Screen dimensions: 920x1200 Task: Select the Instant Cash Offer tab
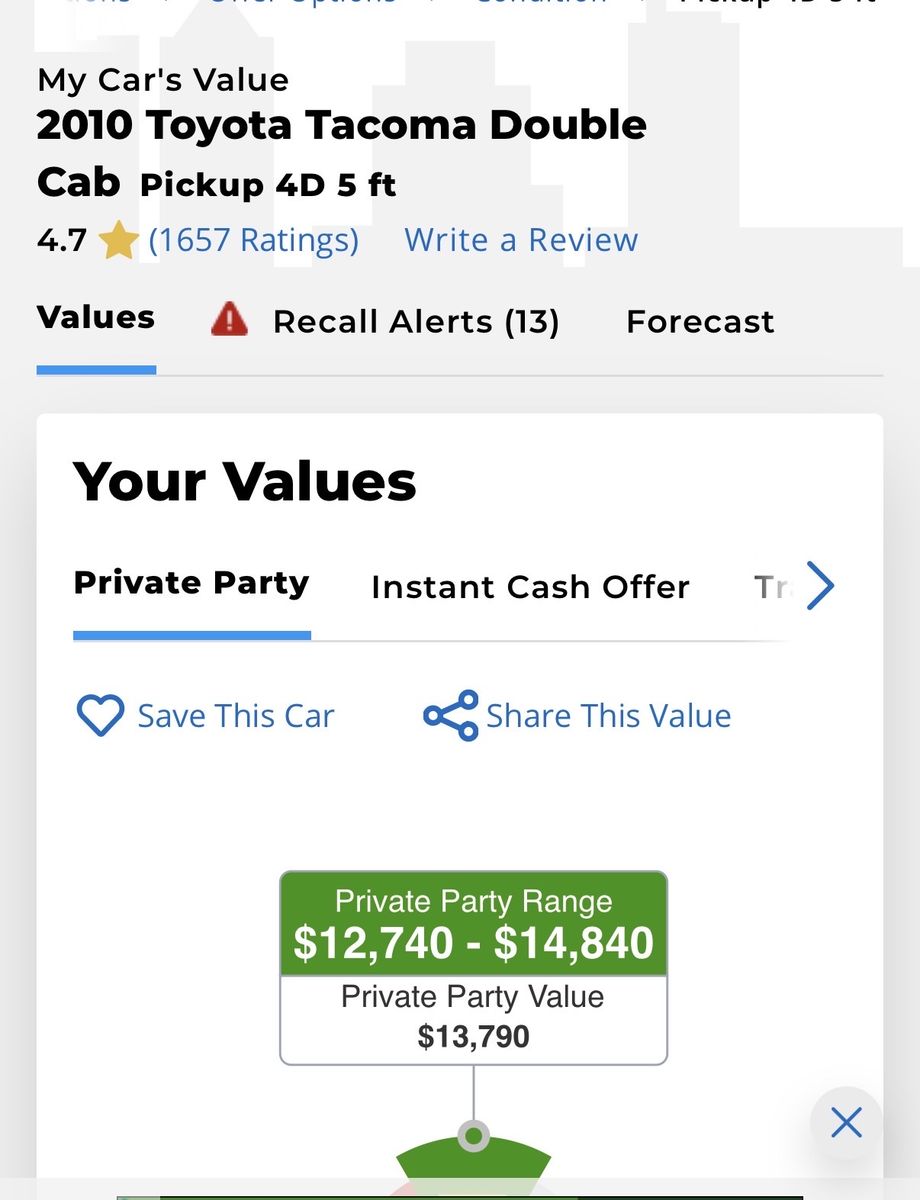[530, 587]
